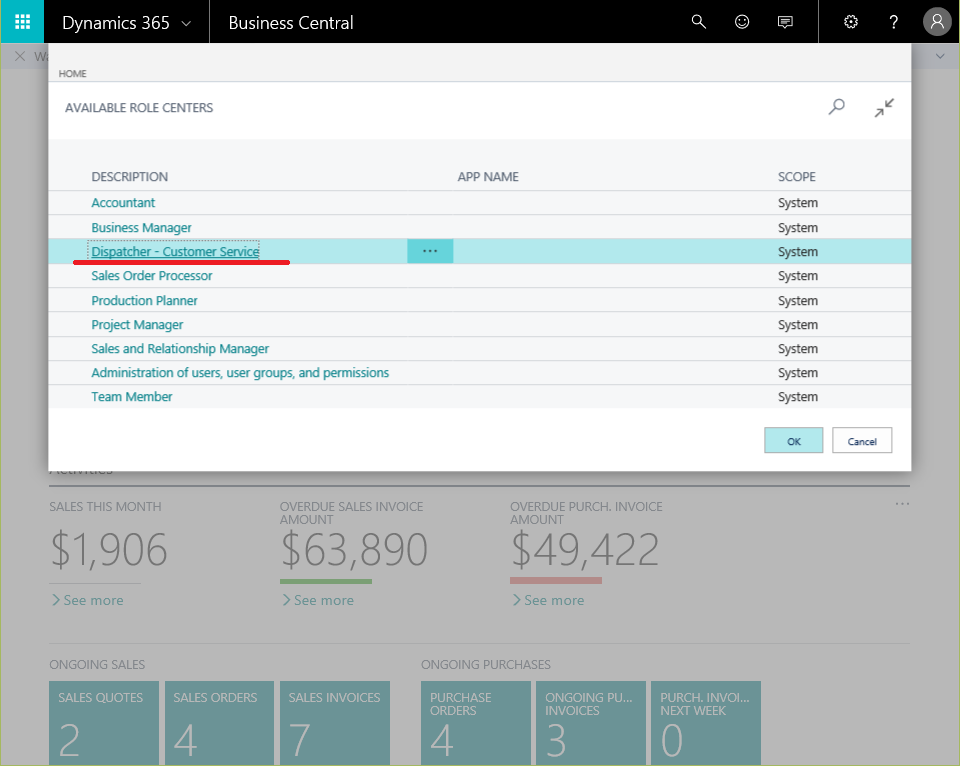Open the Dynamics 365 app launcher grid

click(x=22, y=22)
